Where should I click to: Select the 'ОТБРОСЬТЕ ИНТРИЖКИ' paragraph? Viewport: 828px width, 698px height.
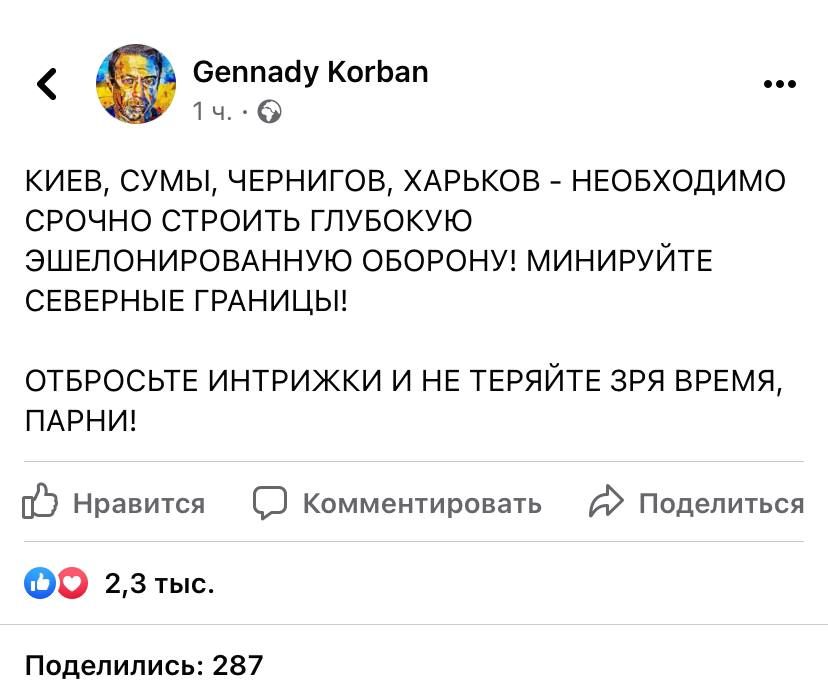click(400, 377)
